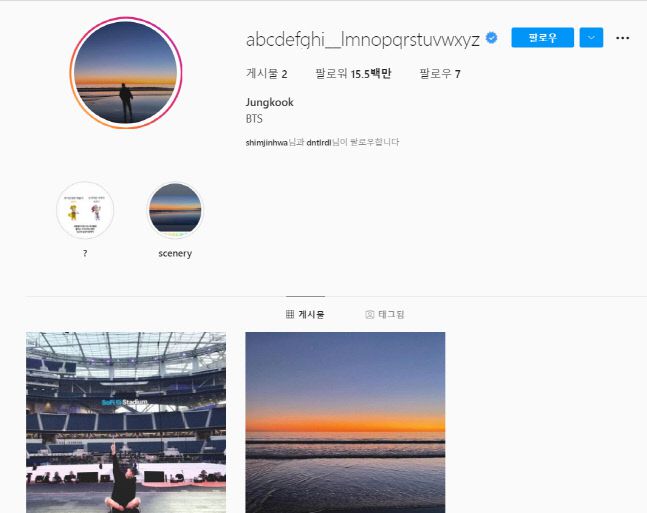The width and height of the screenshot is (647, 513).
Task: Click the blue verified badge icon
Action: (491, 38)
